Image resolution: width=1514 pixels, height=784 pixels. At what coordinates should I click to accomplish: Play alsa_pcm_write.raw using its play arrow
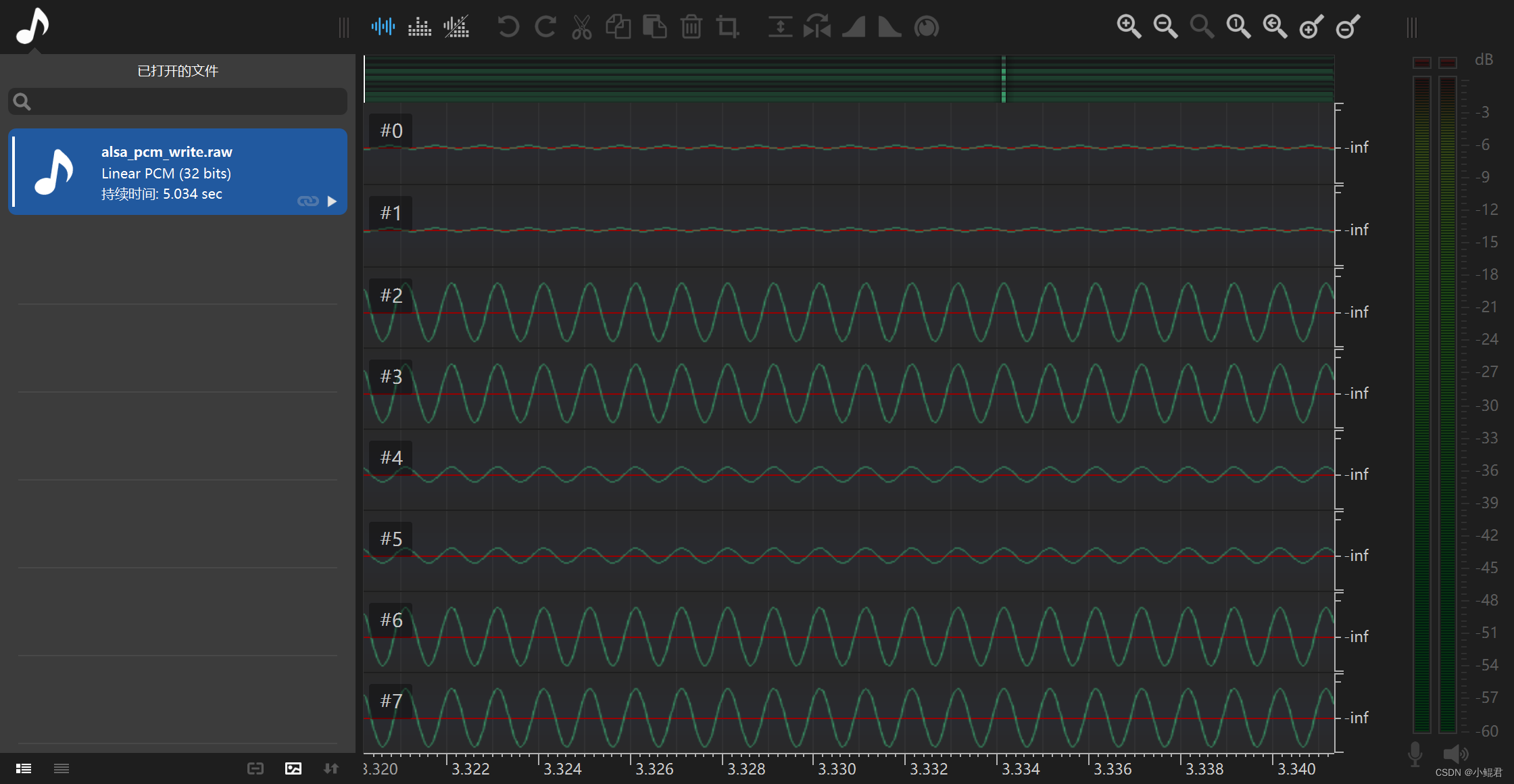tap(332, 201)
